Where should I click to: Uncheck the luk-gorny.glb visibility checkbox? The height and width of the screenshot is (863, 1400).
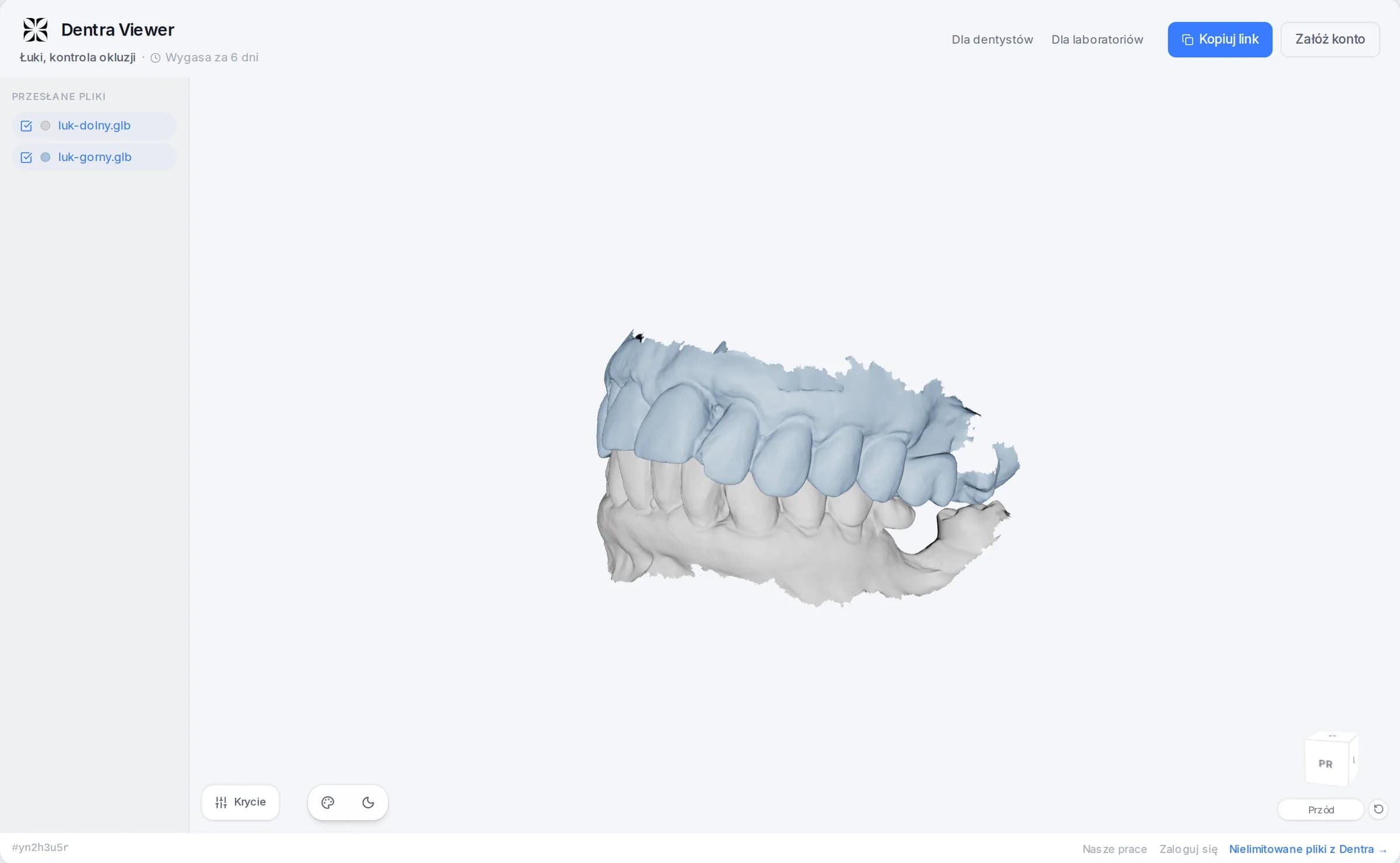pos(26,157)
